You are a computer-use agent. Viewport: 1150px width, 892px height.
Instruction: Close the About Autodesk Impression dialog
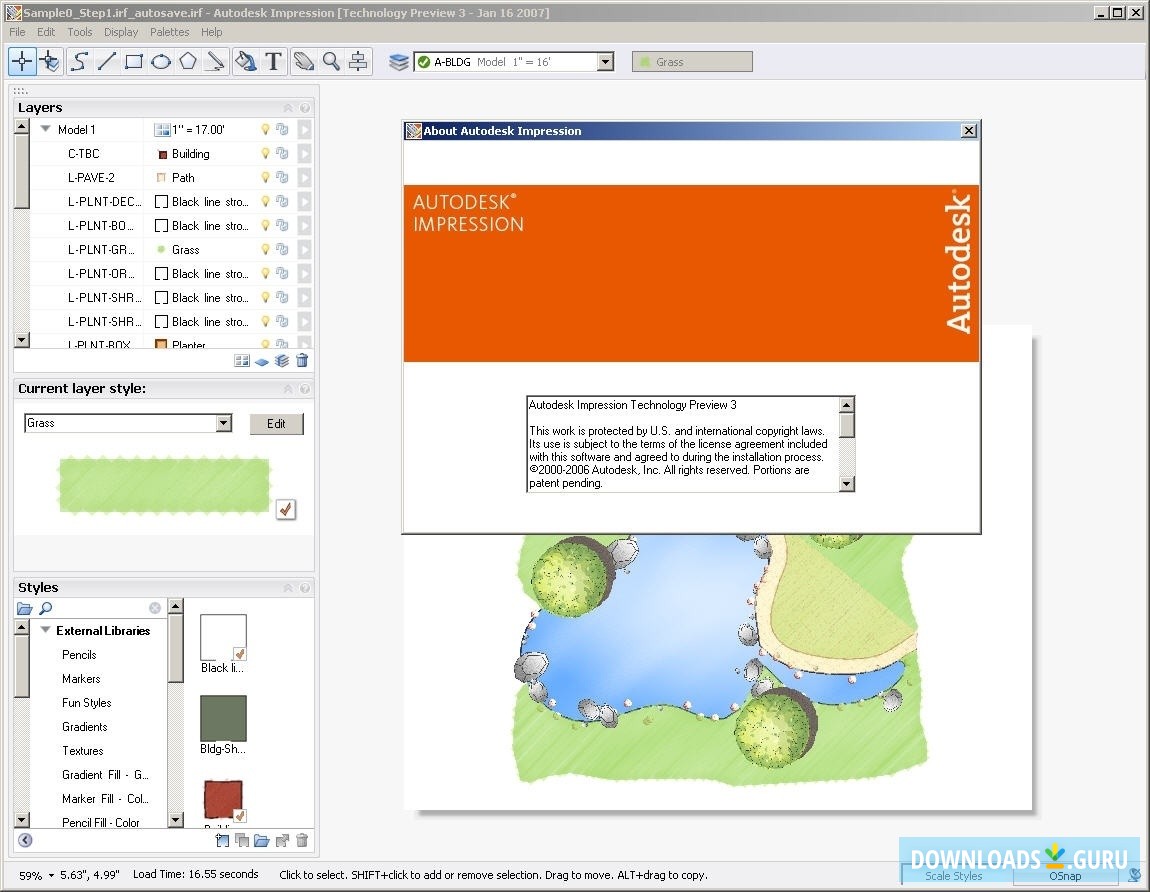pos(969,131)
